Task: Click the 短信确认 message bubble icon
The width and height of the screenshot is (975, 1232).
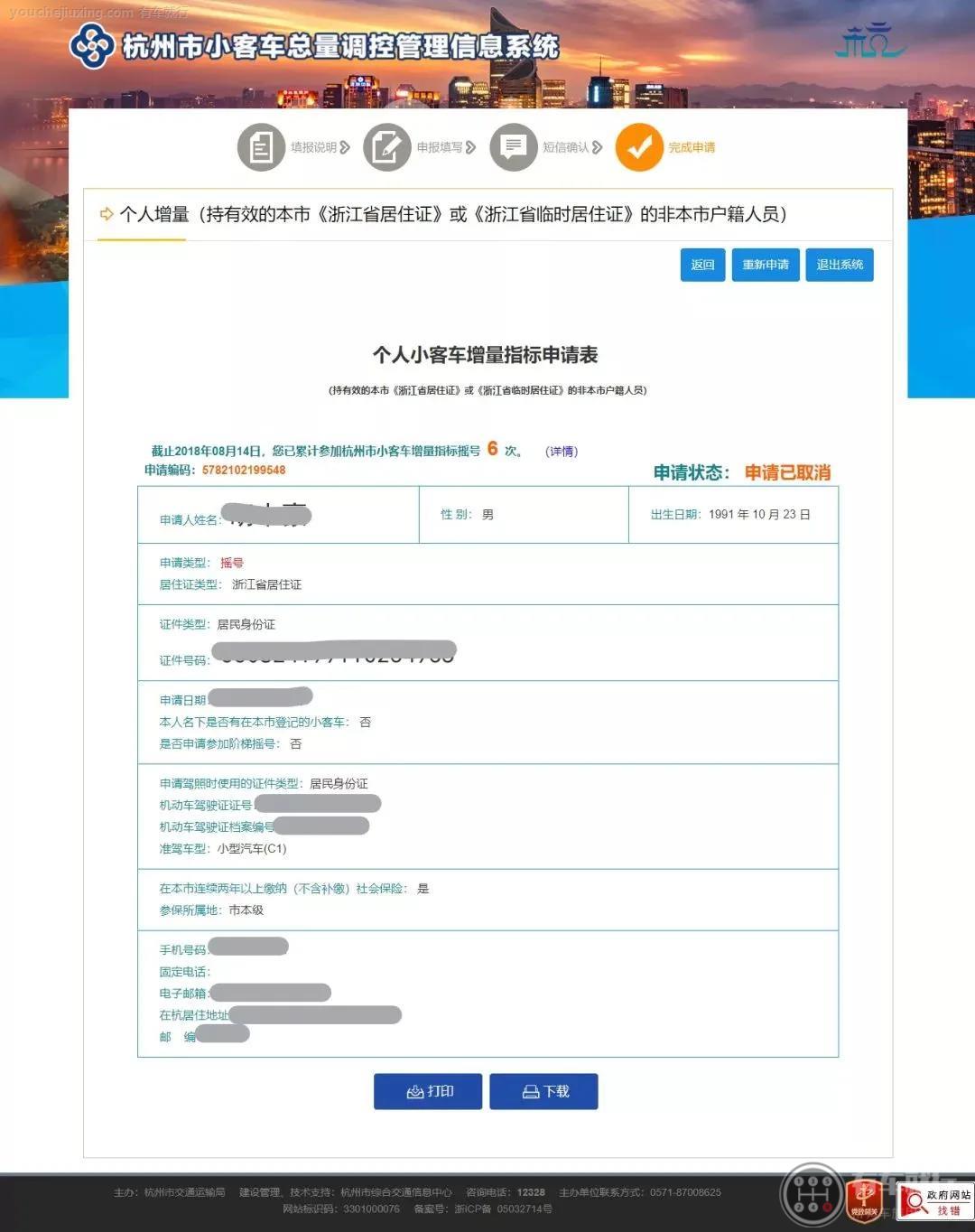Action: (514, 146)
